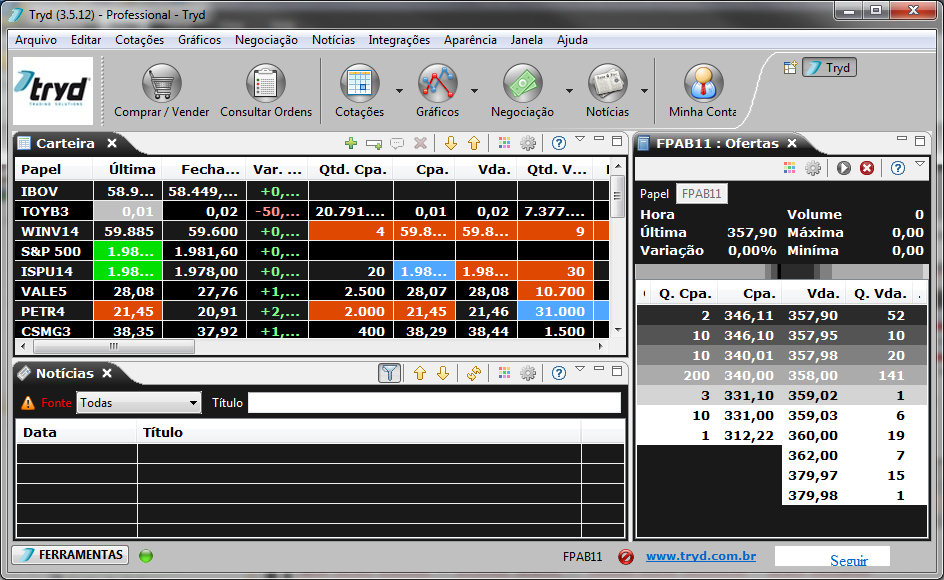This screenshot has height=580, width=944.
Task: Toggle the Notícias filter funnel
Action: 390,373
